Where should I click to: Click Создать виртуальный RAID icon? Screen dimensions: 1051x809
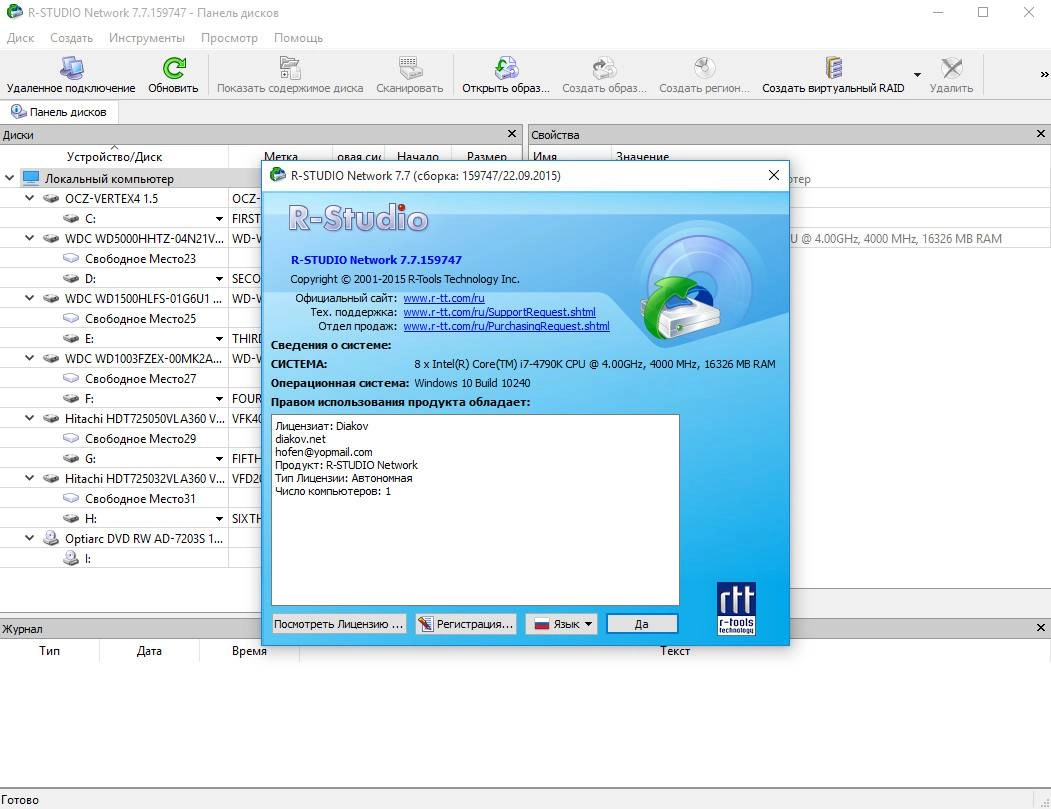(x=833, y=68)
